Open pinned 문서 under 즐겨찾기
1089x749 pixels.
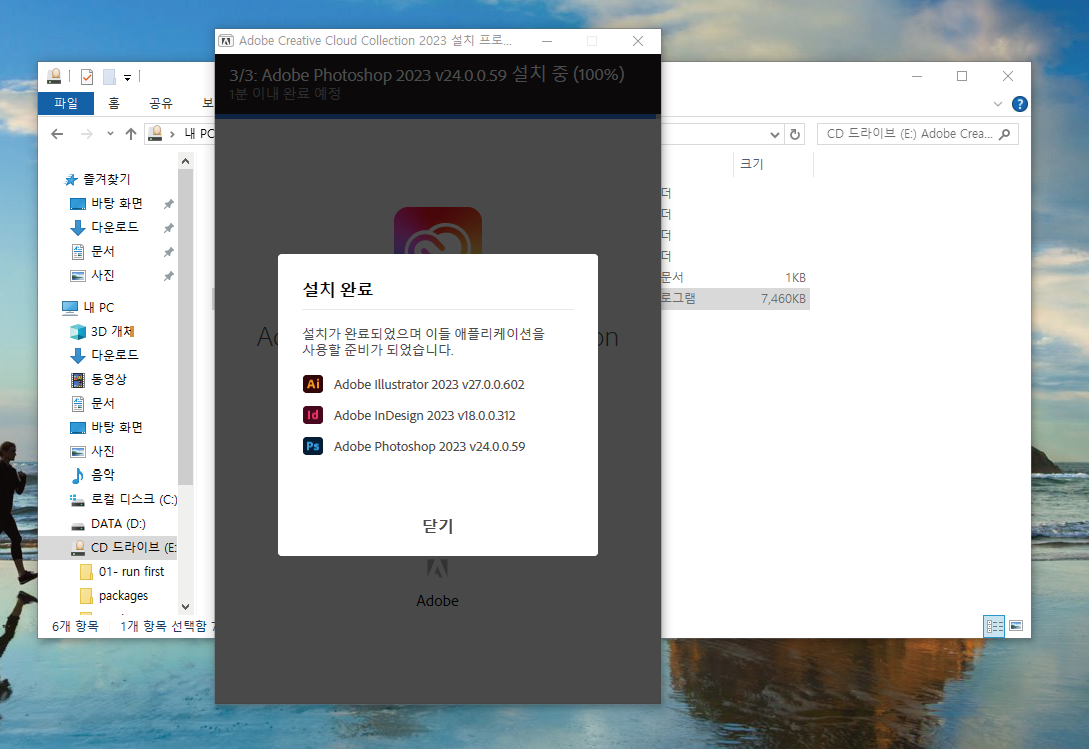[x=102, y=252]
